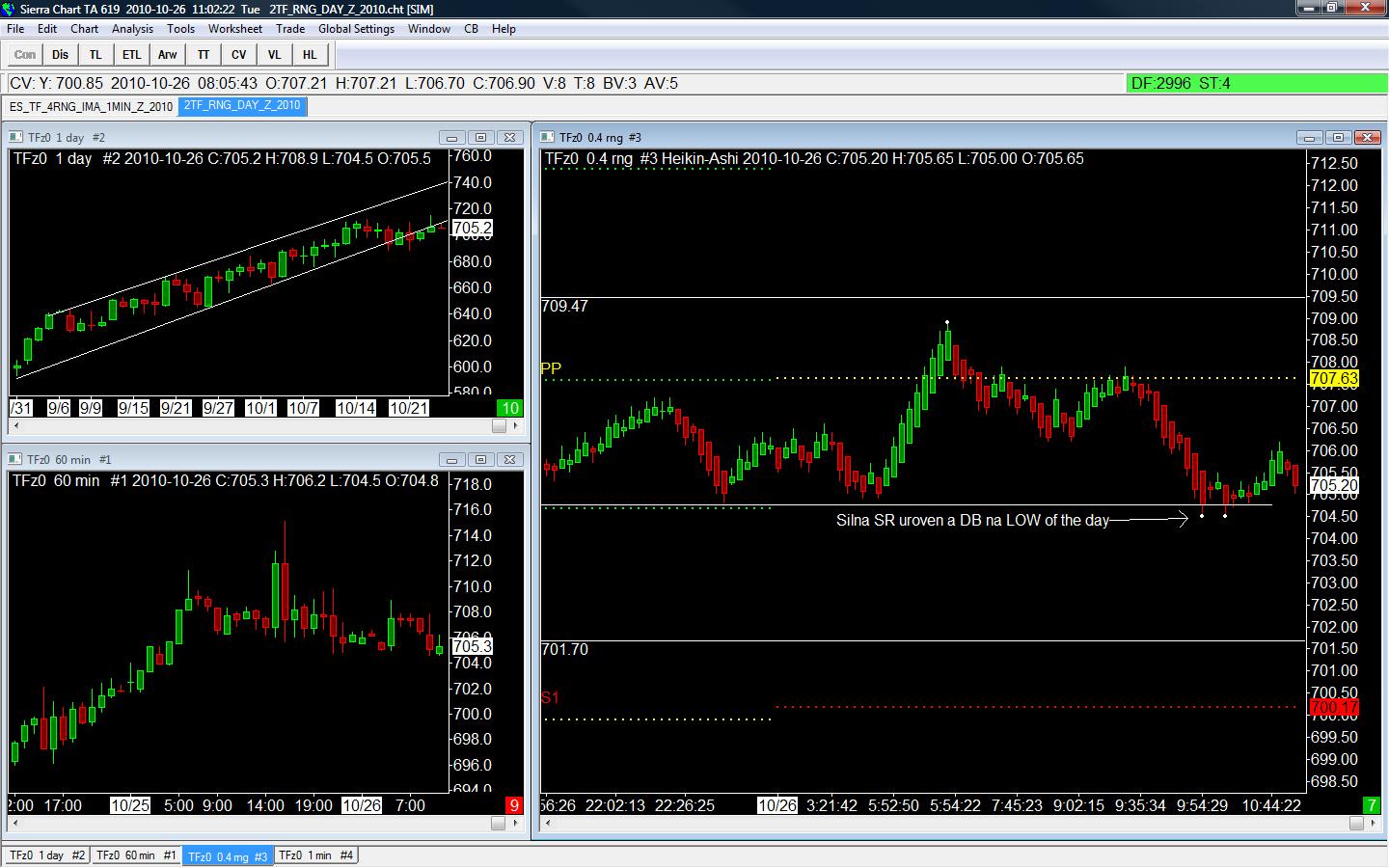Click the 705.20 last price marker on range chart

coord(1334,486)
